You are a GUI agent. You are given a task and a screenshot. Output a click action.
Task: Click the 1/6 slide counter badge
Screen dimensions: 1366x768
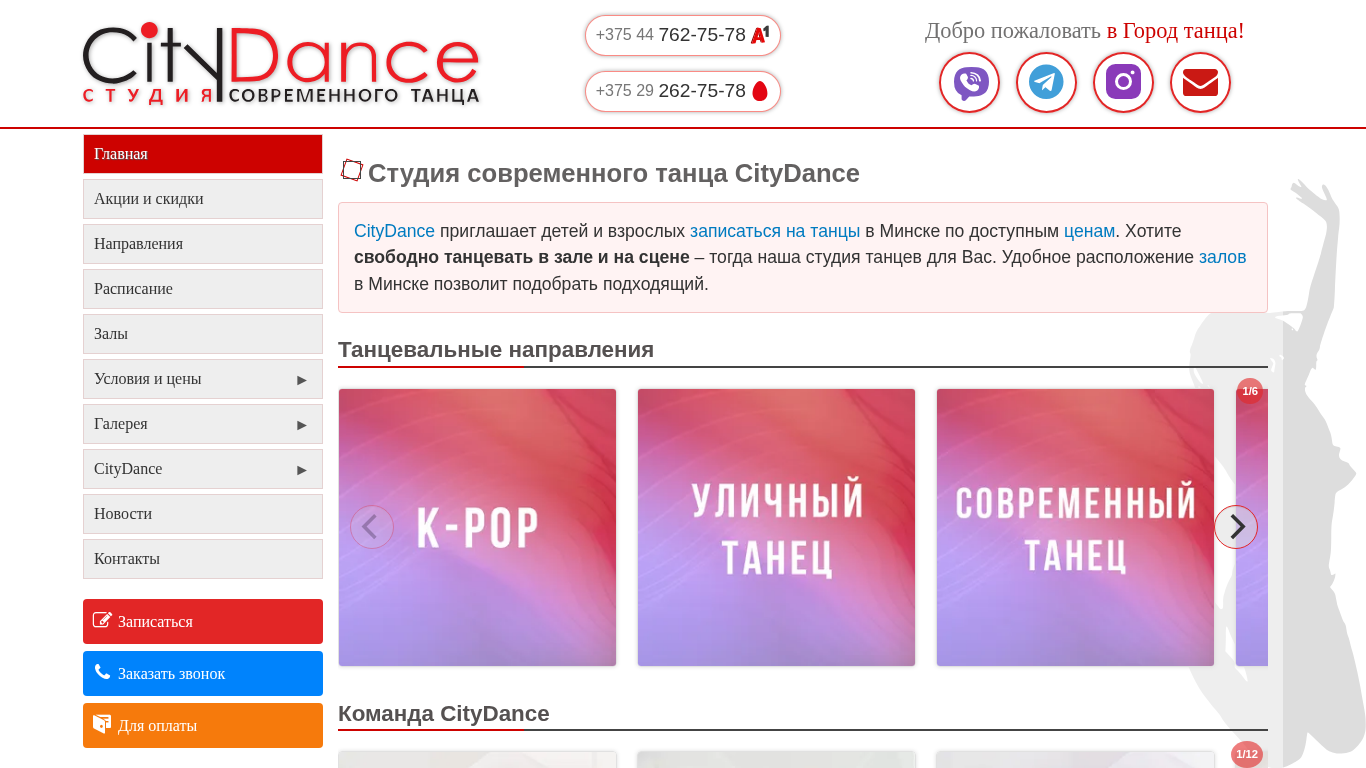(x=1250, y=391)
